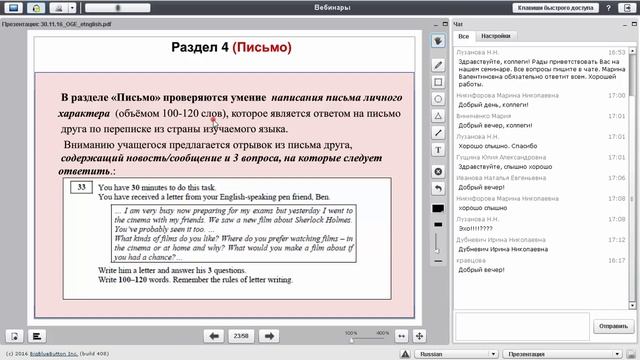This screenshot has width=640, height=360.
Task: Open the upload presentation button
Action: 14,336
